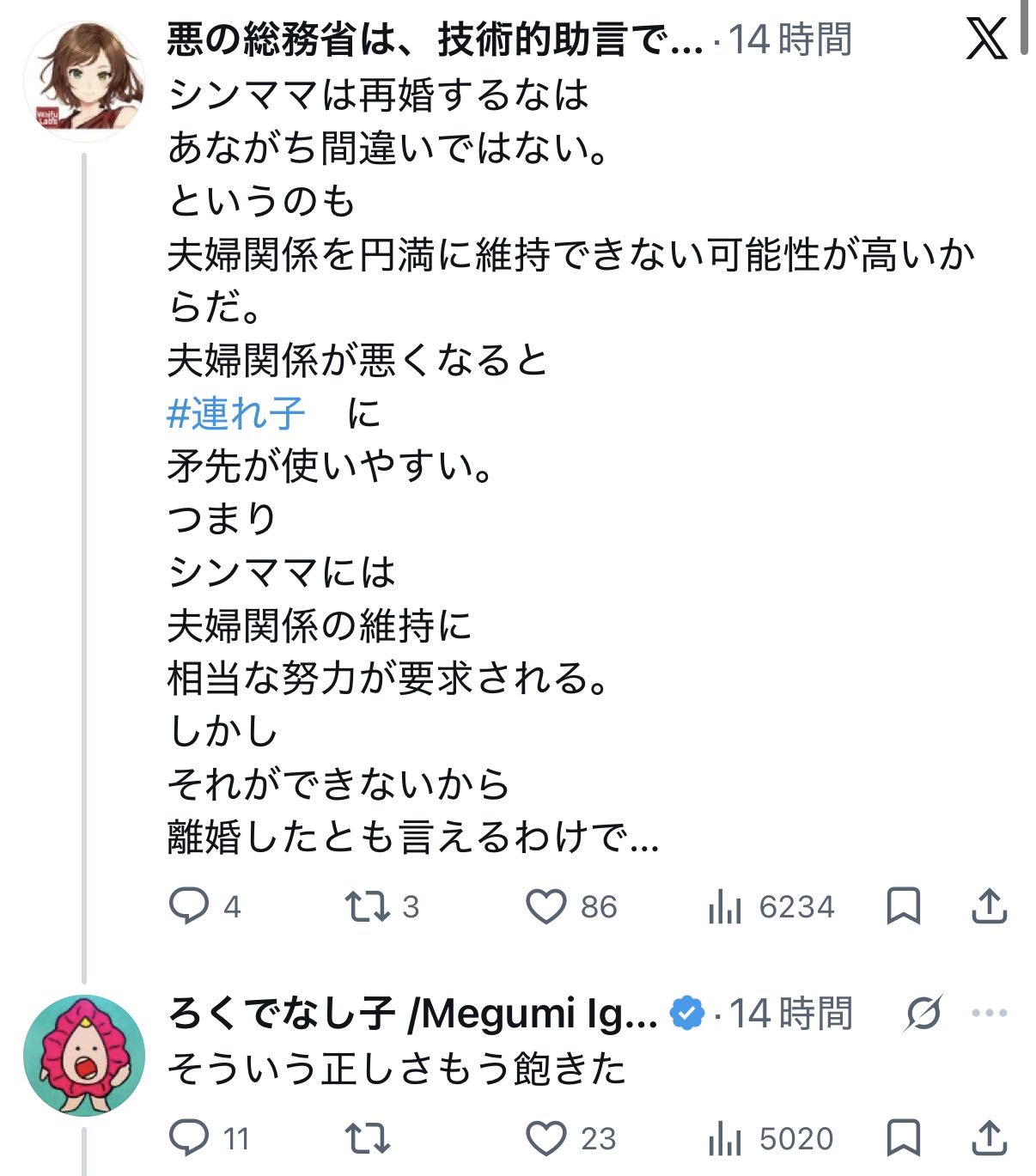Repost the first post

coord(368,906)
